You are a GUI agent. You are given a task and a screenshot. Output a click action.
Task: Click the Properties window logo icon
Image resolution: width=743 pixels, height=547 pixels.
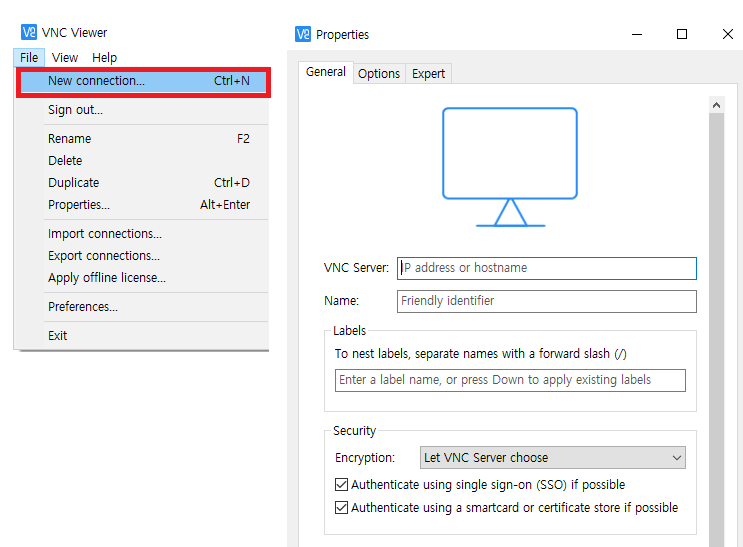tap(303, 34)
